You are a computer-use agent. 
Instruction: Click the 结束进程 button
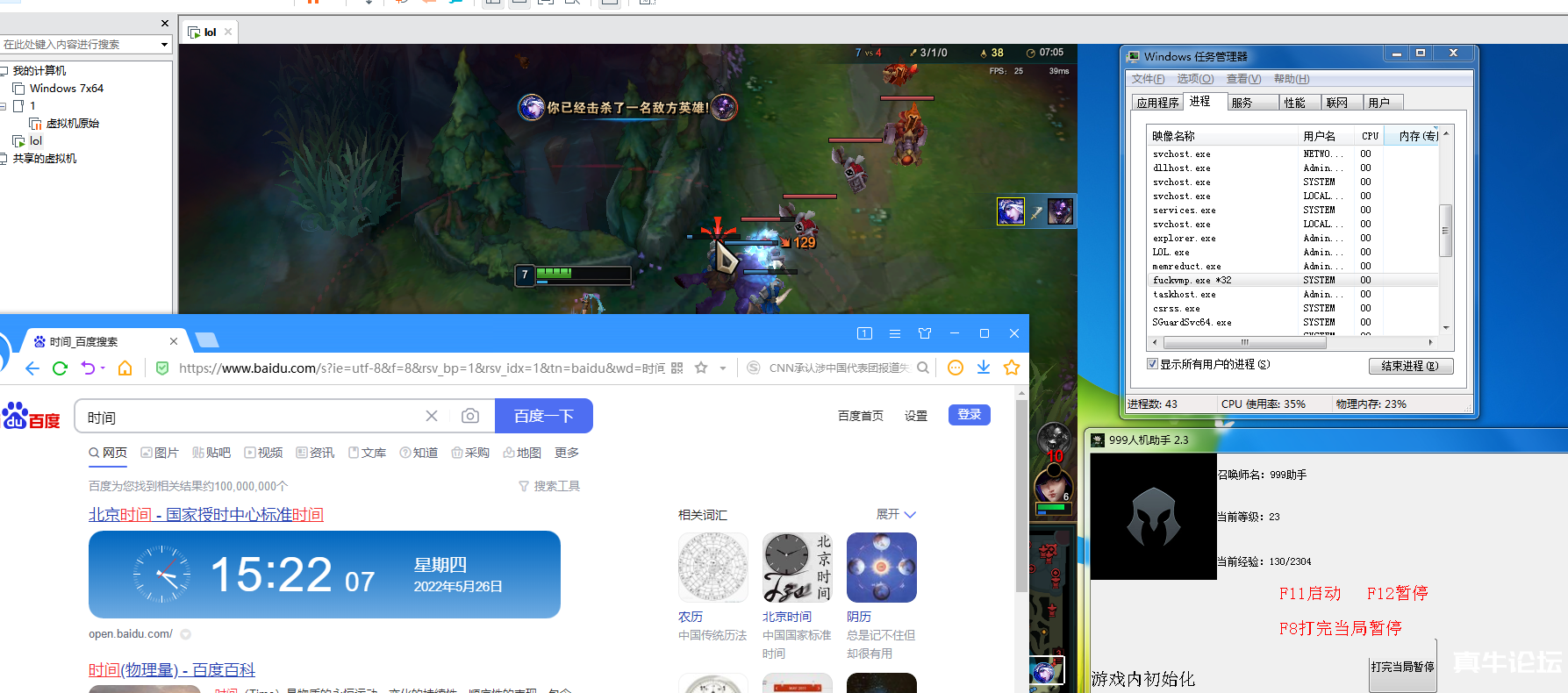[x=1410, y=366]
